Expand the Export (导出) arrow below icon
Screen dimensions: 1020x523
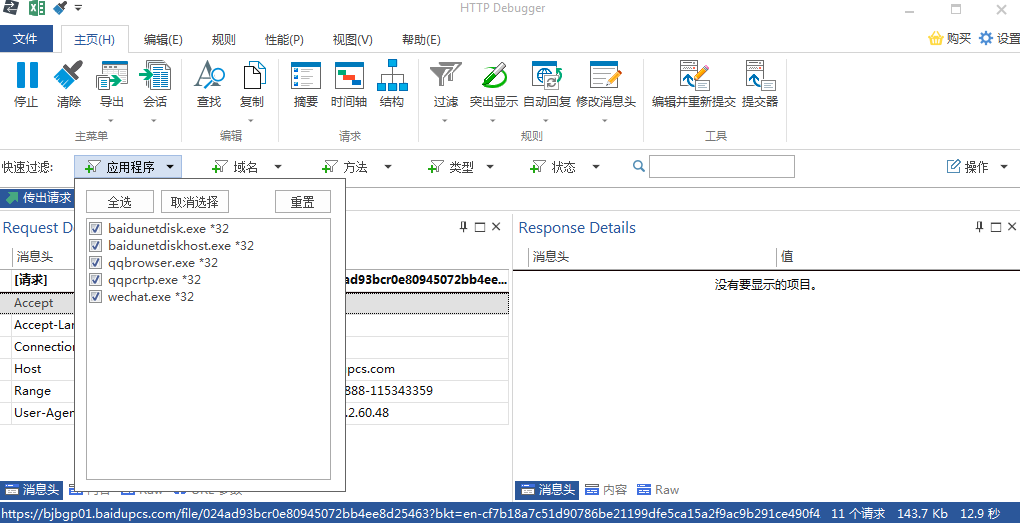[x=111, y=120]
